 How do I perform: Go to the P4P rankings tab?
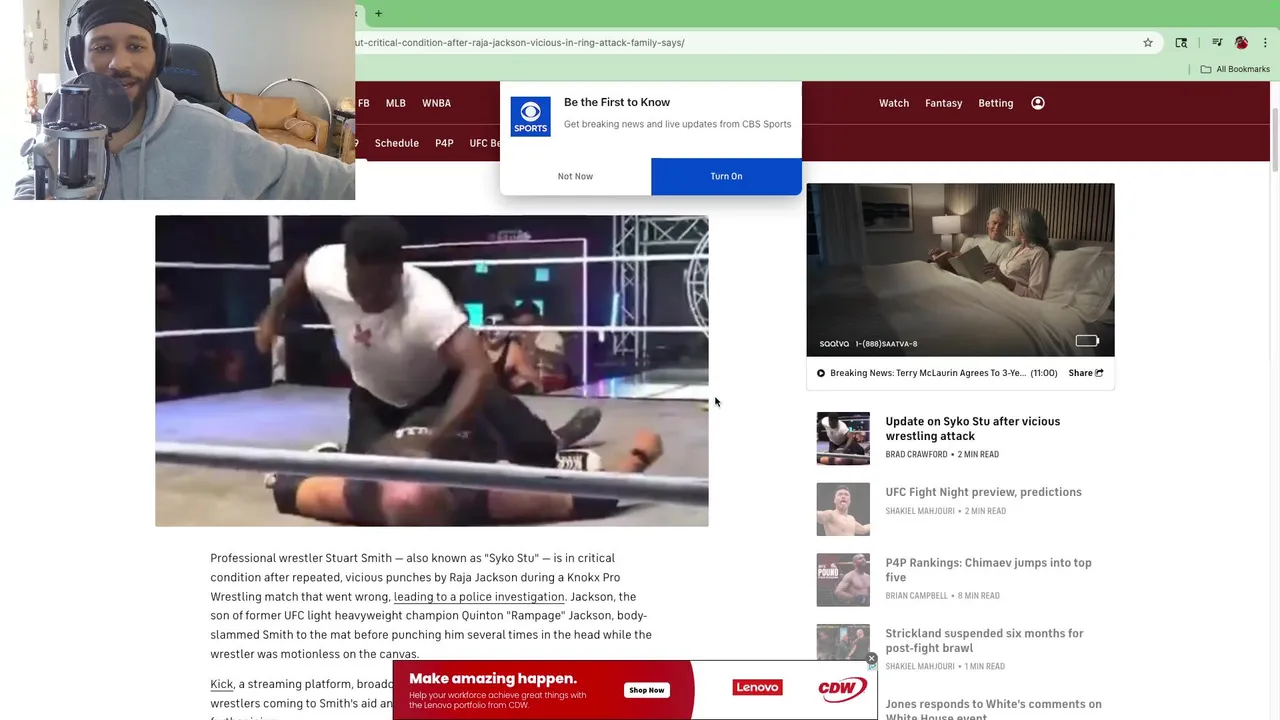tap(444, 143)
